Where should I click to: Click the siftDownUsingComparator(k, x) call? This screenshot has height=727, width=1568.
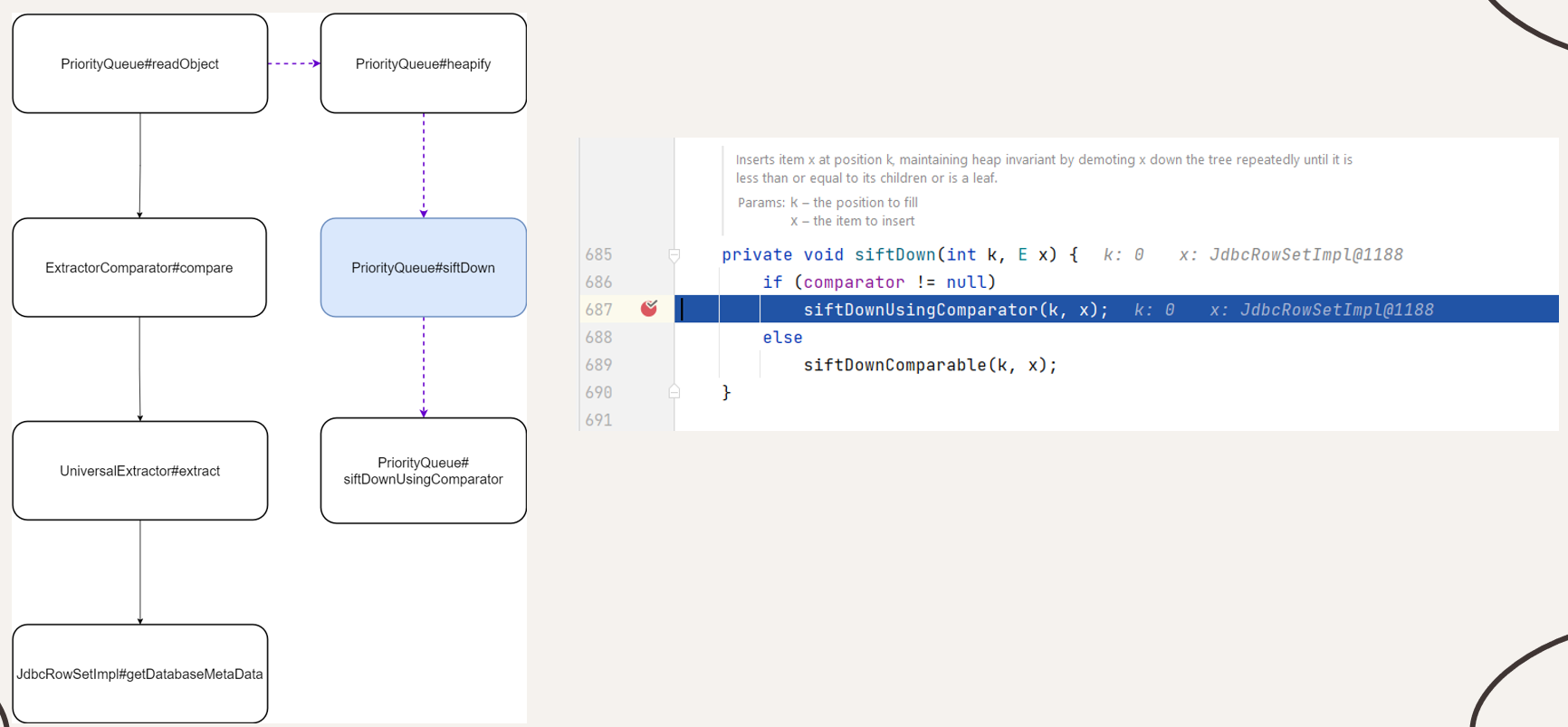(x=955, y=310)
